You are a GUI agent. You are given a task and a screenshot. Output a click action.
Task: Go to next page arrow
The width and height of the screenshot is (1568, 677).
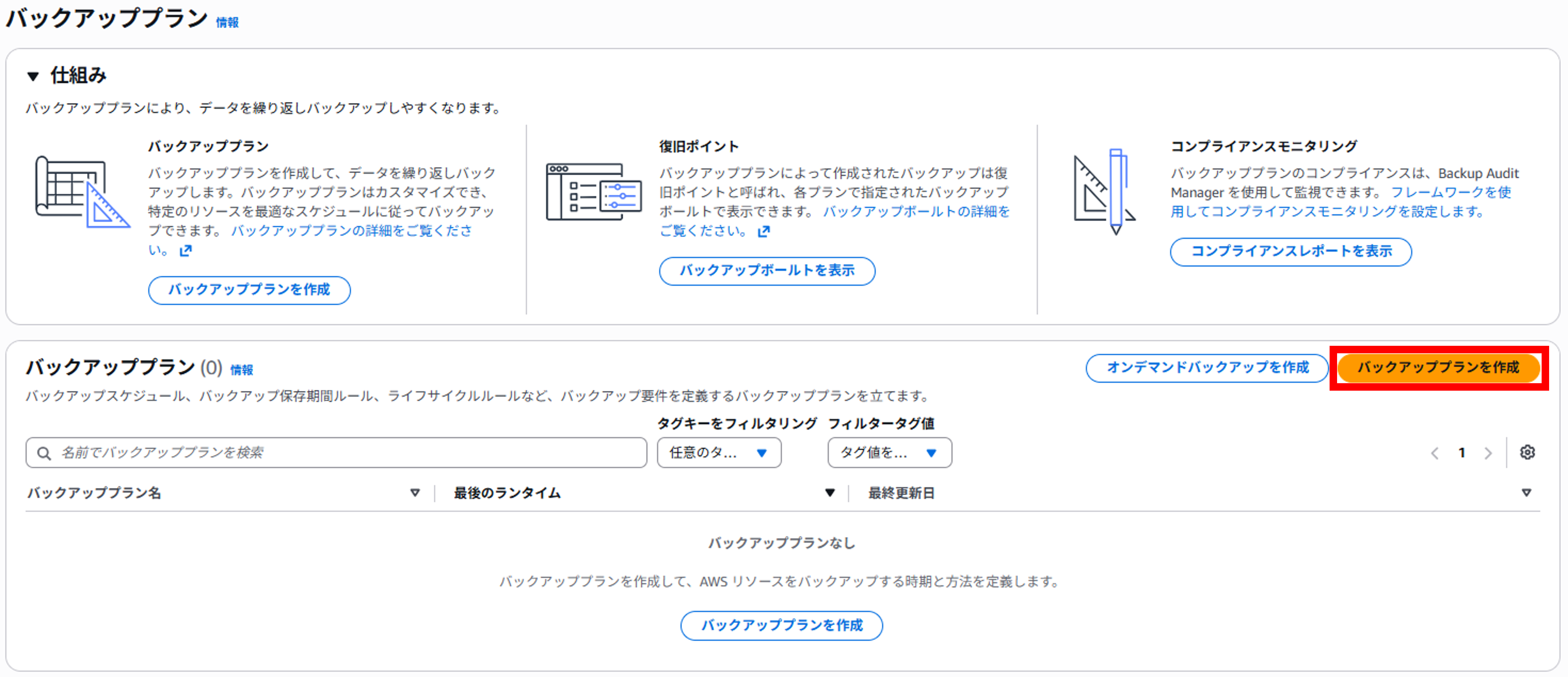coord(1488,453)
